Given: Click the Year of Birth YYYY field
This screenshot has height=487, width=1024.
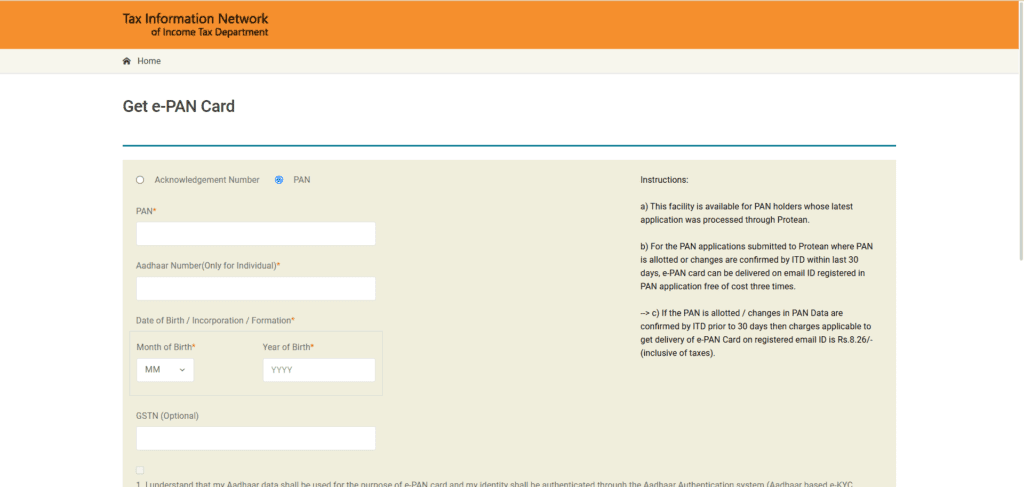Looking at the screenshot, I should pos(318,370).
